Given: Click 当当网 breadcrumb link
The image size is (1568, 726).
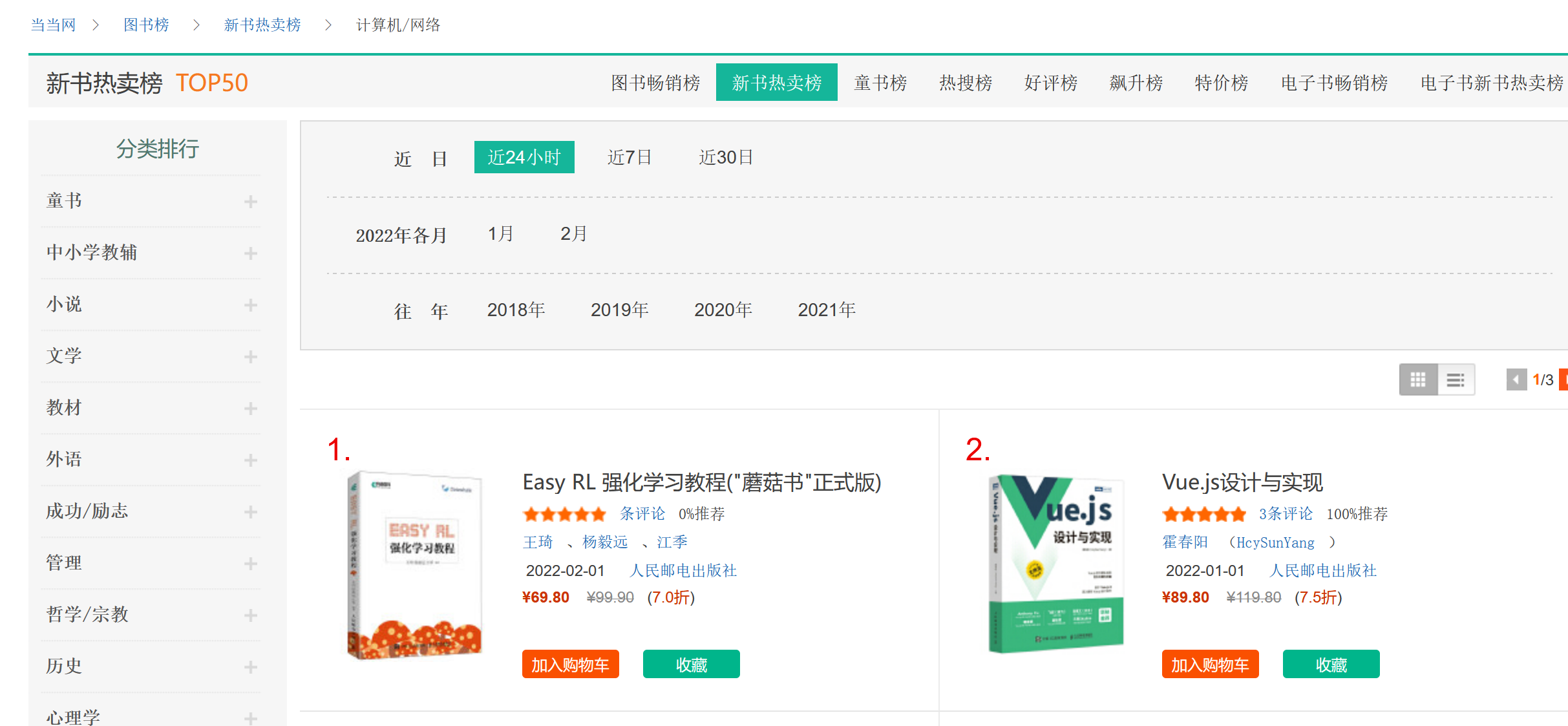Looking at the screenshot, I should (53, 25).
